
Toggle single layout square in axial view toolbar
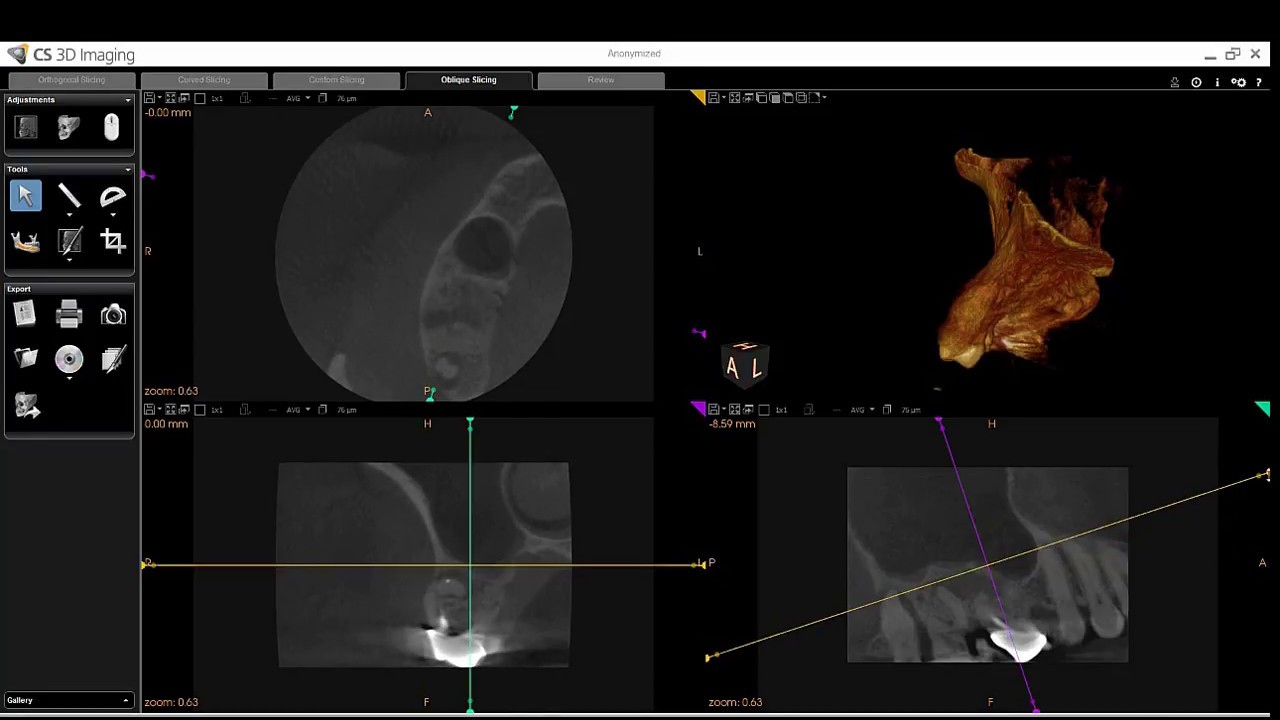200,98
